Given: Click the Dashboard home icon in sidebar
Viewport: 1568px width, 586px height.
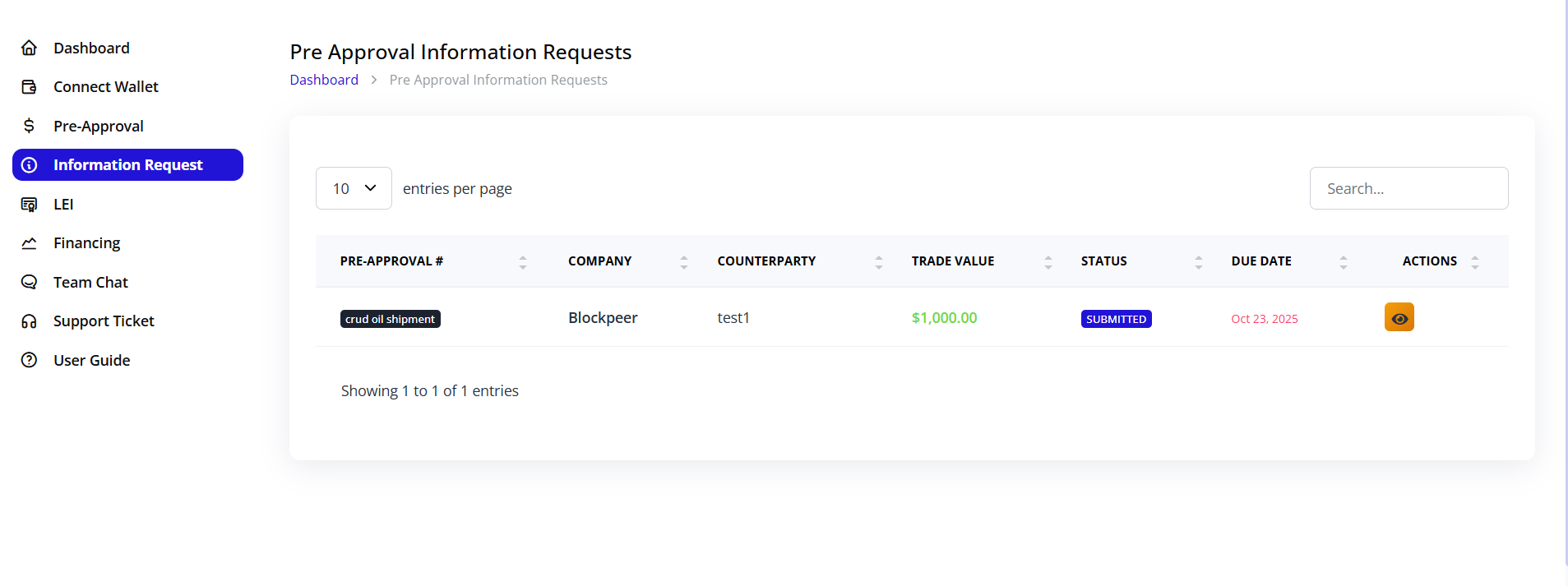Looking at the screenshot, I should 29,48.
